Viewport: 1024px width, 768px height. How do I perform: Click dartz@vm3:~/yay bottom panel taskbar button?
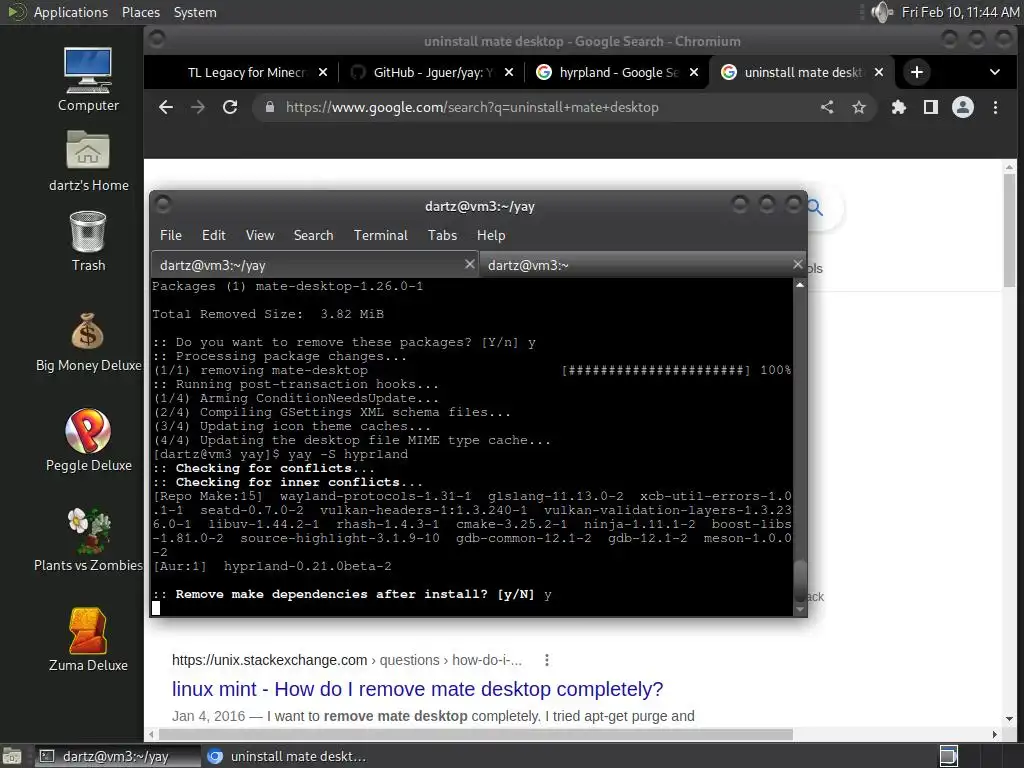pyautogui.click(x=118, y=756)
